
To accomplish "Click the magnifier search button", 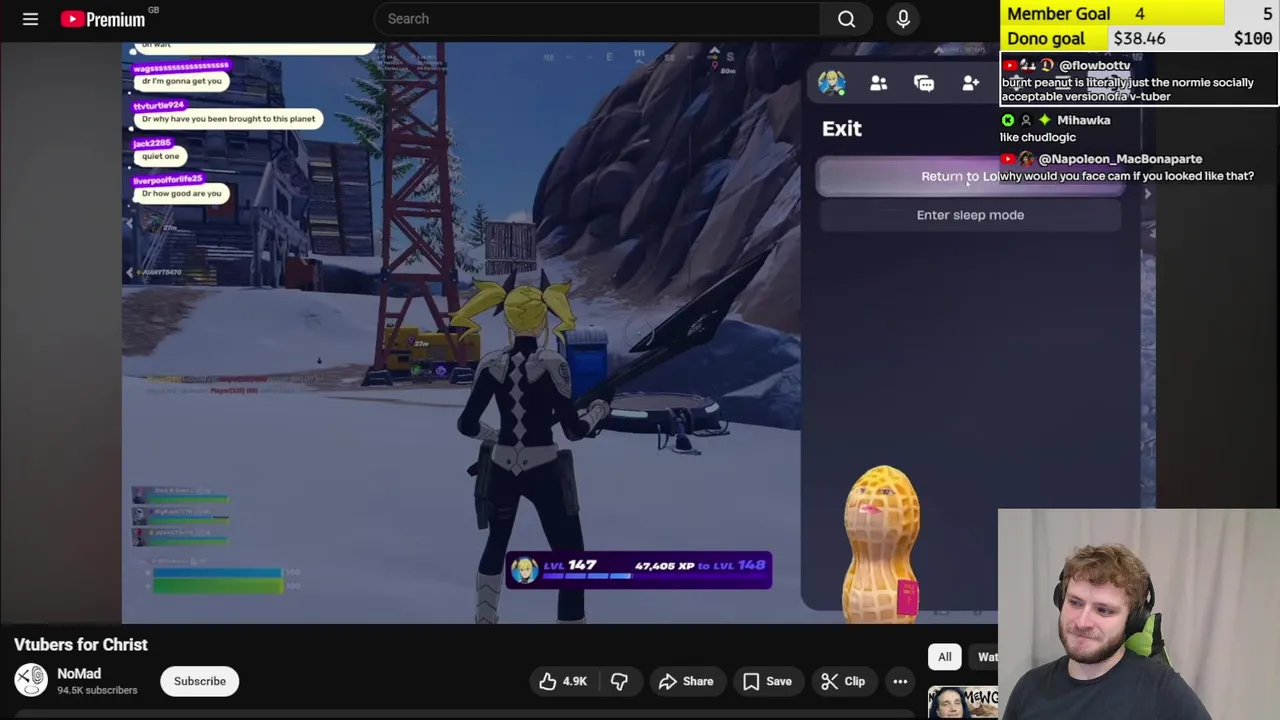I will (846, 18).
